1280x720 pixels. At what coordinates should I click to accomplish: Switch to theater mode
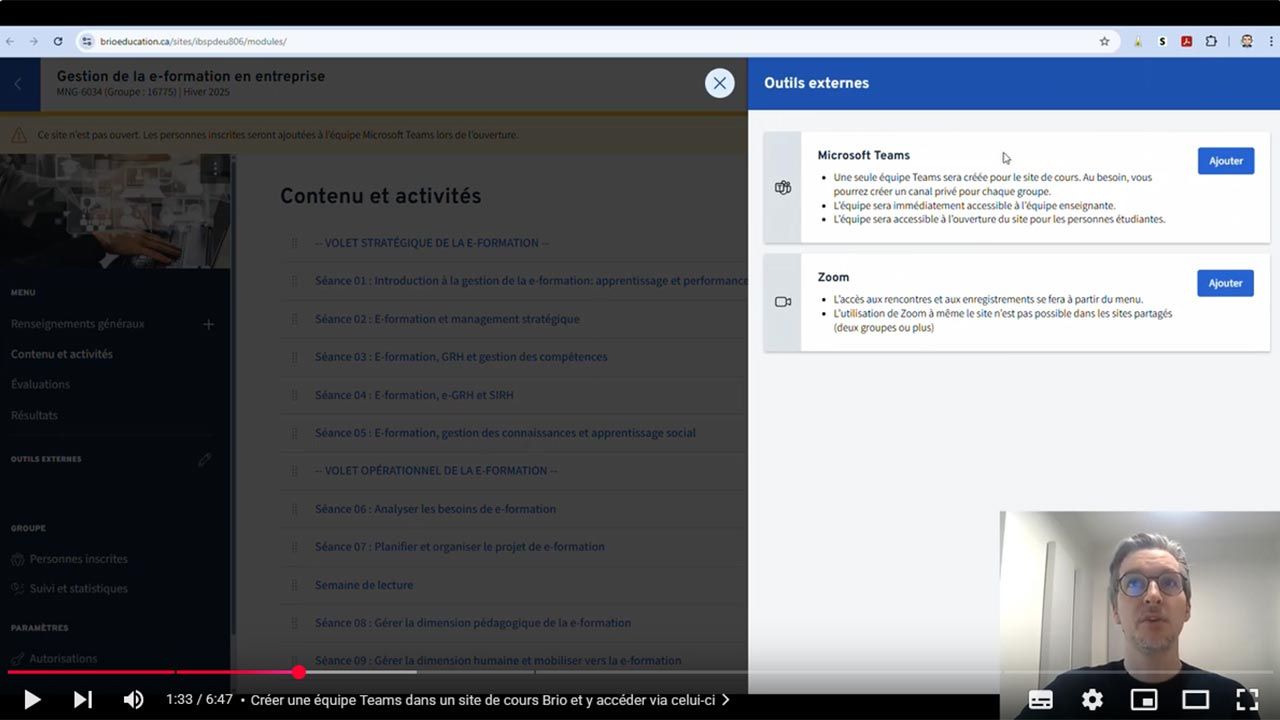click(1195, 700)
